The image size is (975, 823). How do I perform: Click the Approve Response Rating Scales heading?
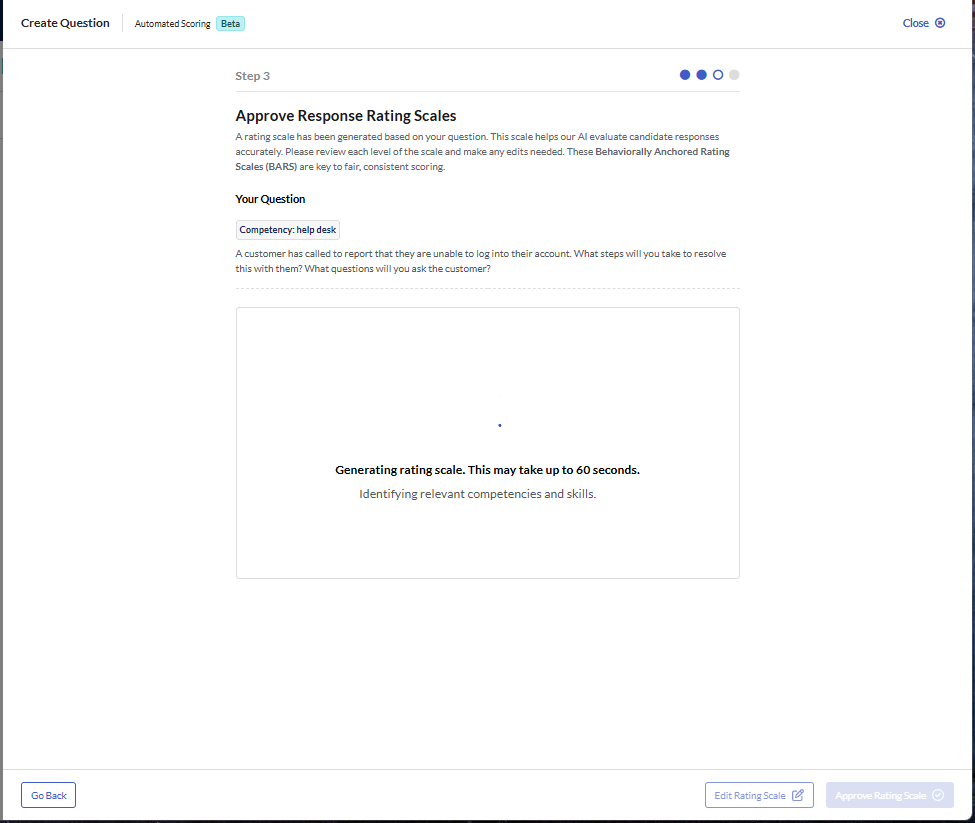(346, 116)
